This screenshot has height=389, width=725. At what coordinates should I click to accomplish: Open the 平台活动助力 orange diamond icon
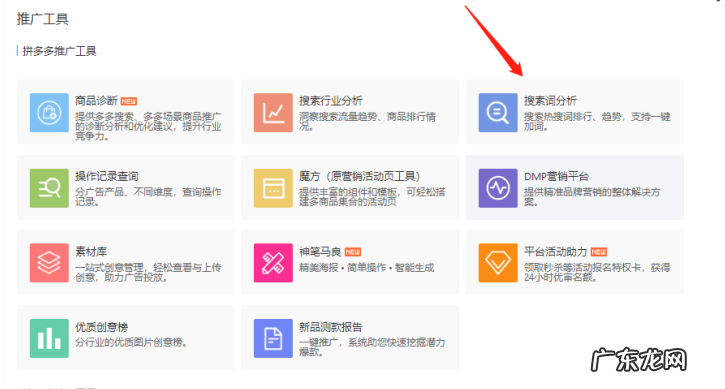pyautogui.click(x=498, y=263)
